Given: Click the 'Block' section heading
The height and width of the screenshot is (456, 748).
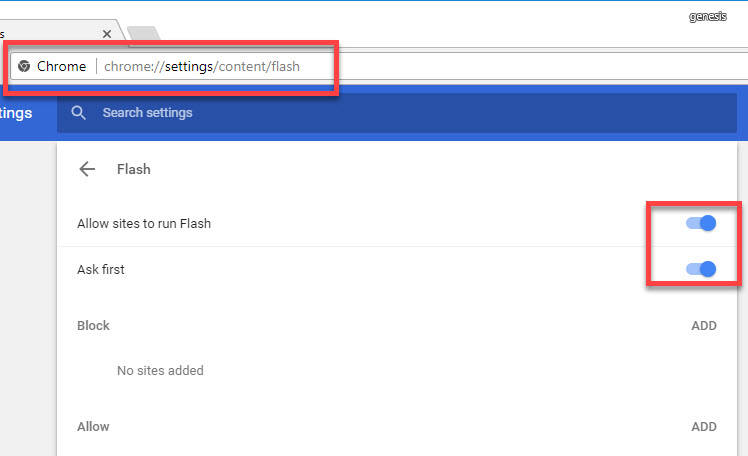Looking at the screenshot, I should [x=94, y=325].
